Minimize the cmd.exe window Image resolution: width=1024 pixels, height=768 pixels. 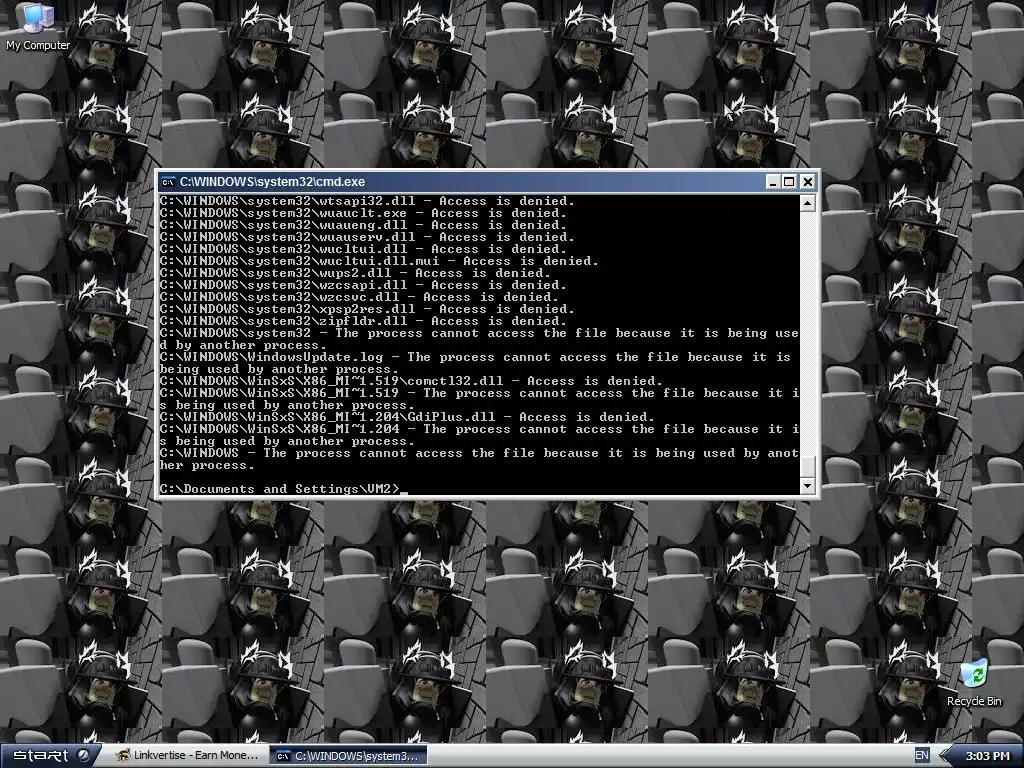pyautogui.click(x=773, y=182)
